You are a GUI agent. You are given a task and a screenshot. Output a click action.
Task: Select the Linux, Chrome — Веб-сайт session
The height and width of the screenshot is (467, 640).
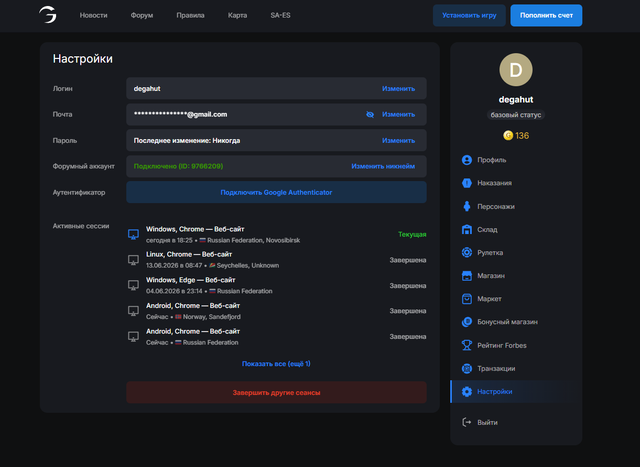click(x=276, y=260)
